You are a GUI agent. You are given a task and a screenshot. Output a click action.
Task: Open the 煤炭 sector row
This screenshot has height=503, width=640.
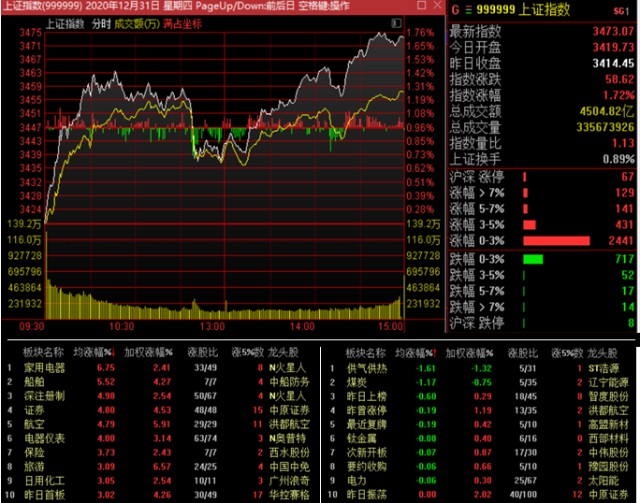coord(358,381)
